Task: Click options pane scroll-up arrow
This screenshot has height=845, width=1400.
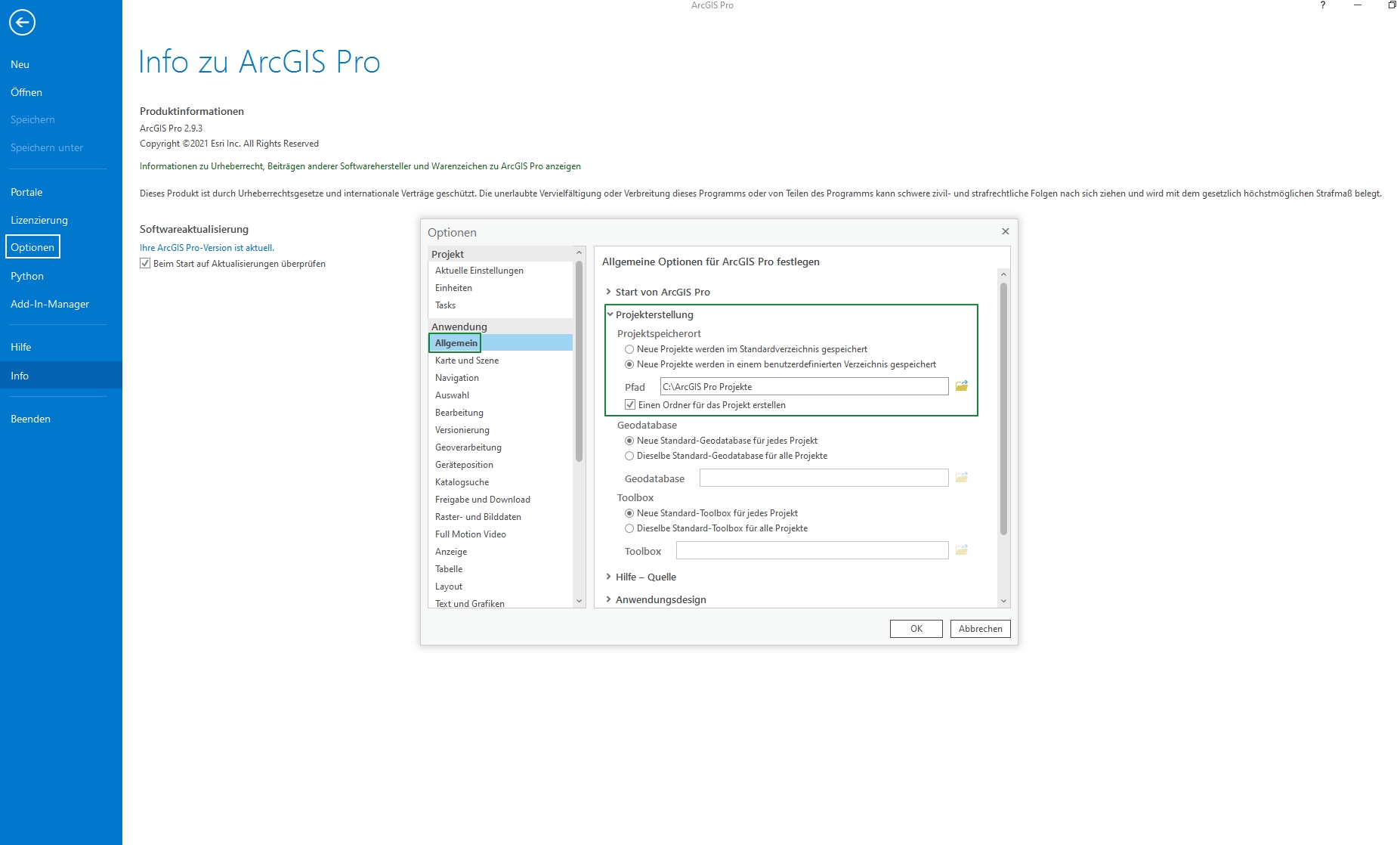Action: [1003, 274]
